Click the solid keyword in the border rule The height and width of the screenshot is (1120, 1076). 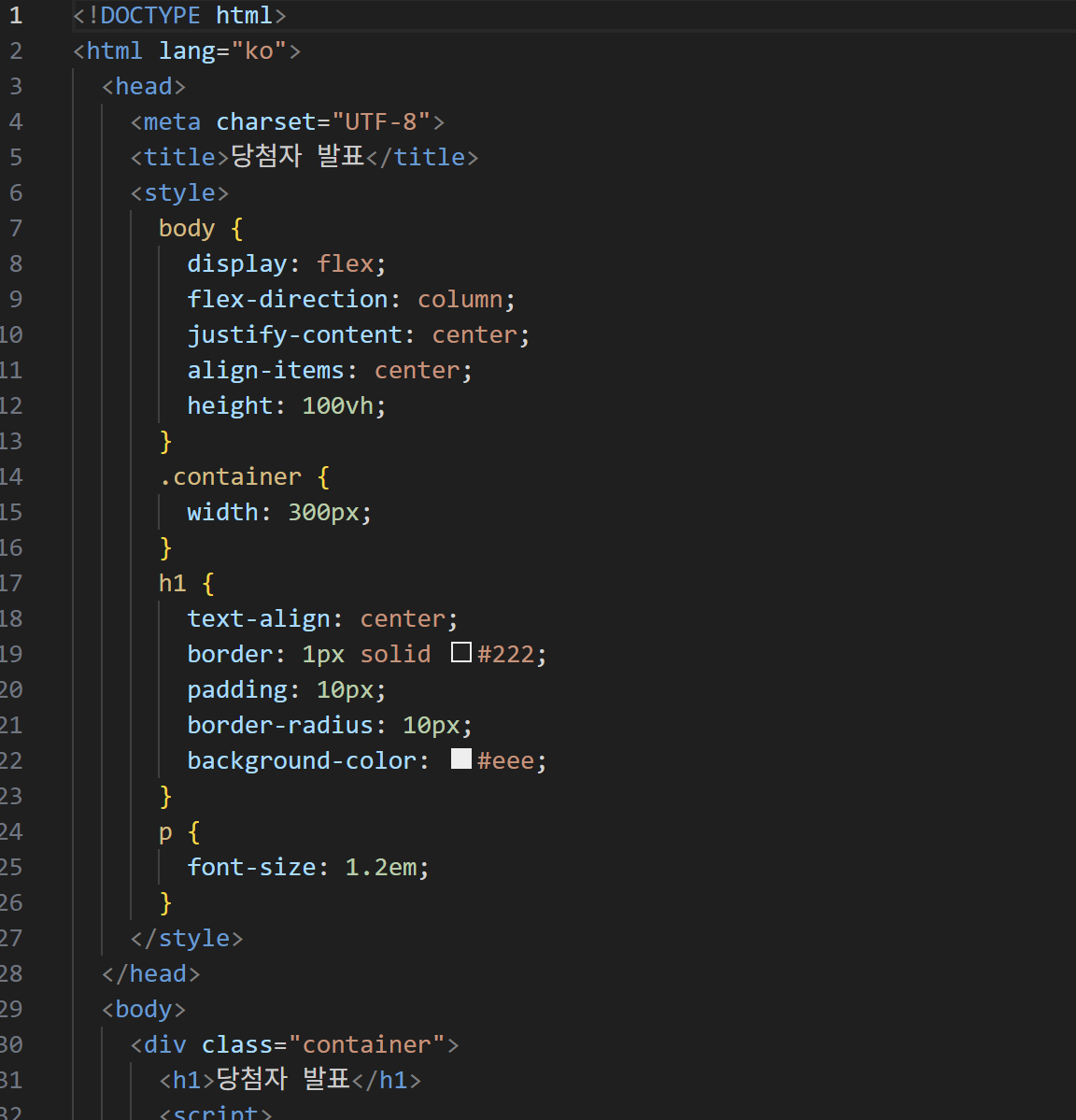pyautogui.click(x=395, y=654)
